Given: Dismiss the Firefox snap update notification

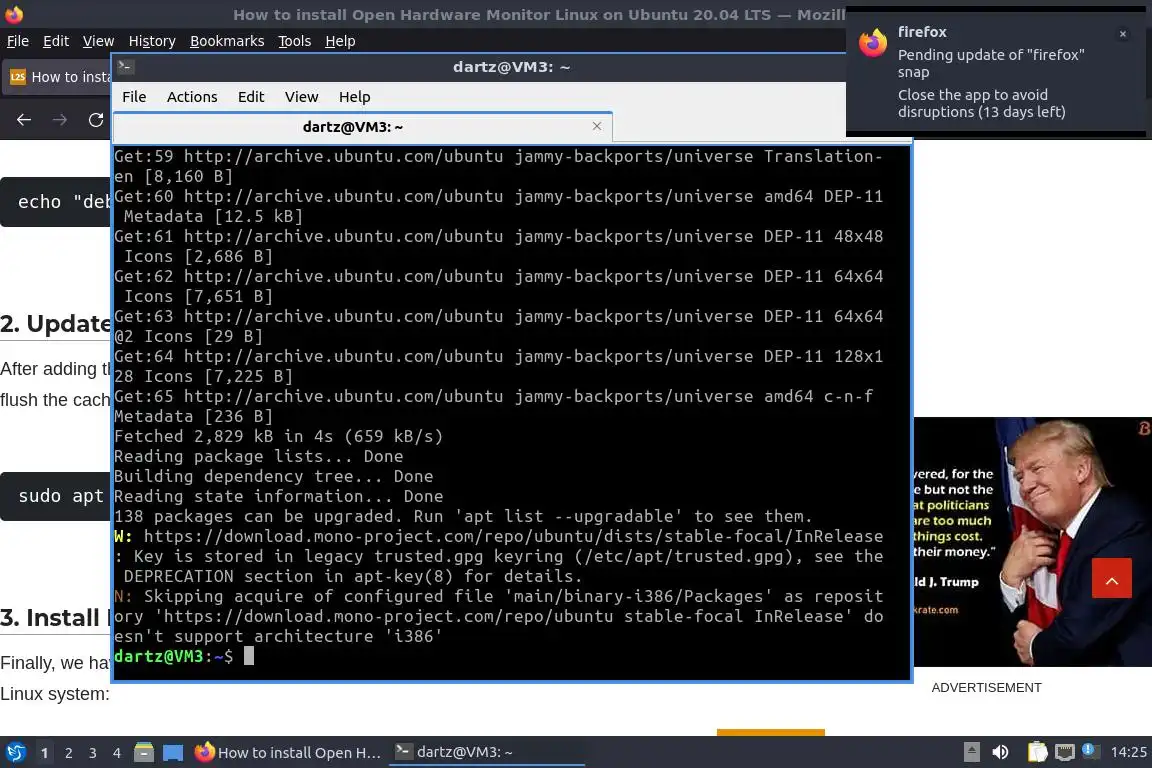Looking at the screenshot, I should (1123, 34).
